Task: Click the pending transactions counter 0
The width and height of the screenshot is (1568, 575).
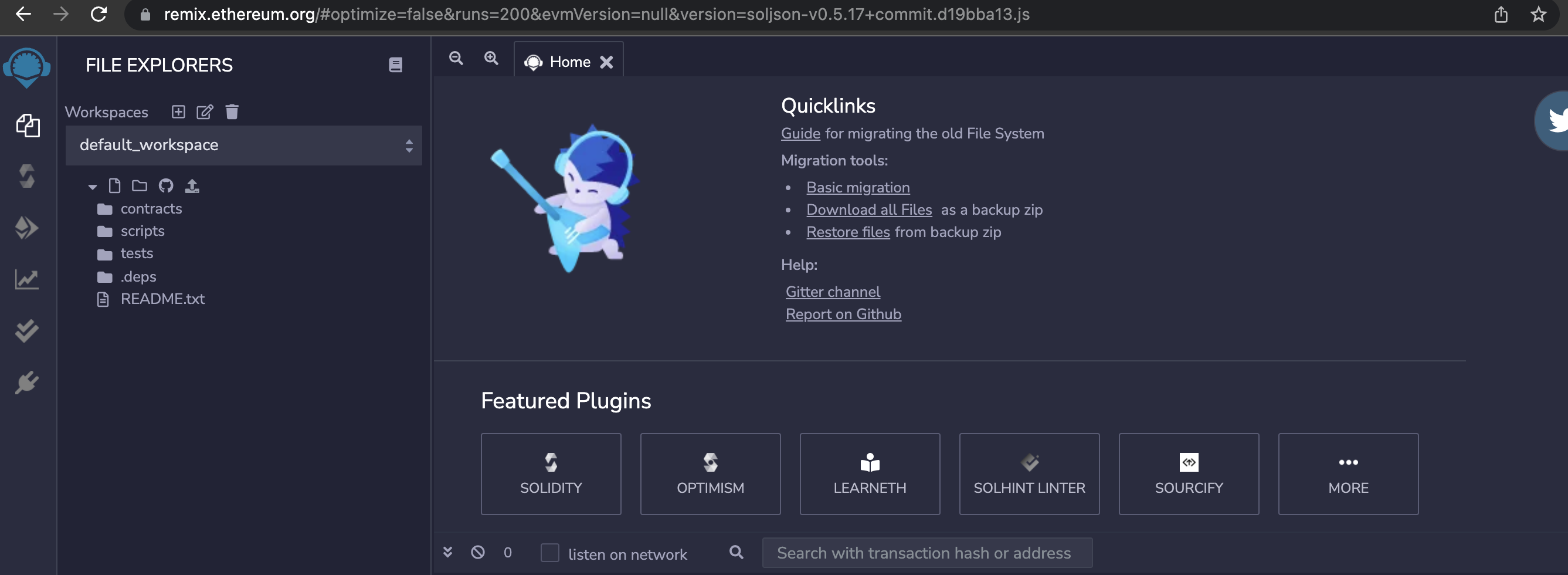Action: point(508,553)
